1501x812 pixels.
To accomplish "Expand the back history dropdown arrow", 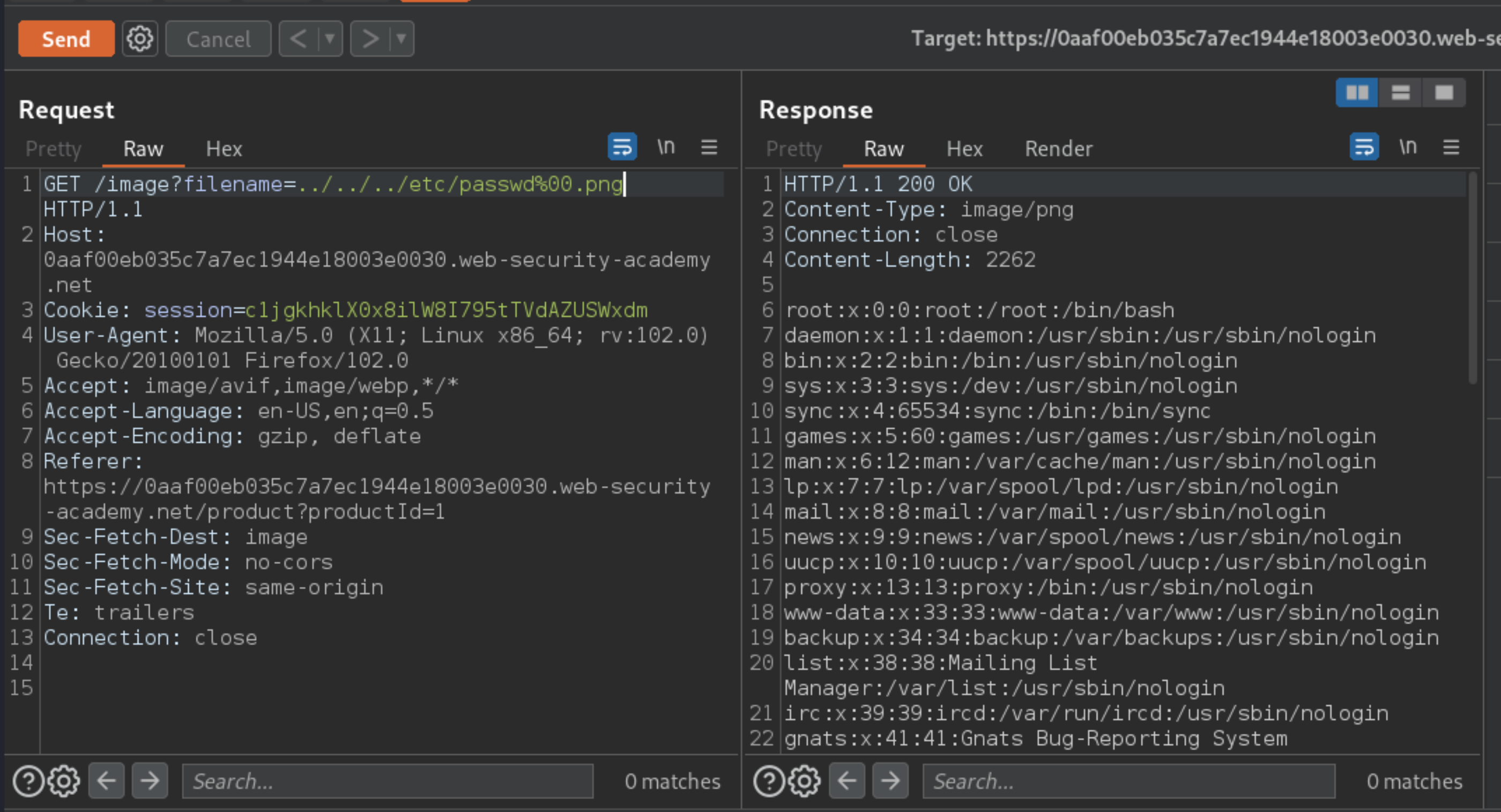I will pos(330,39).
